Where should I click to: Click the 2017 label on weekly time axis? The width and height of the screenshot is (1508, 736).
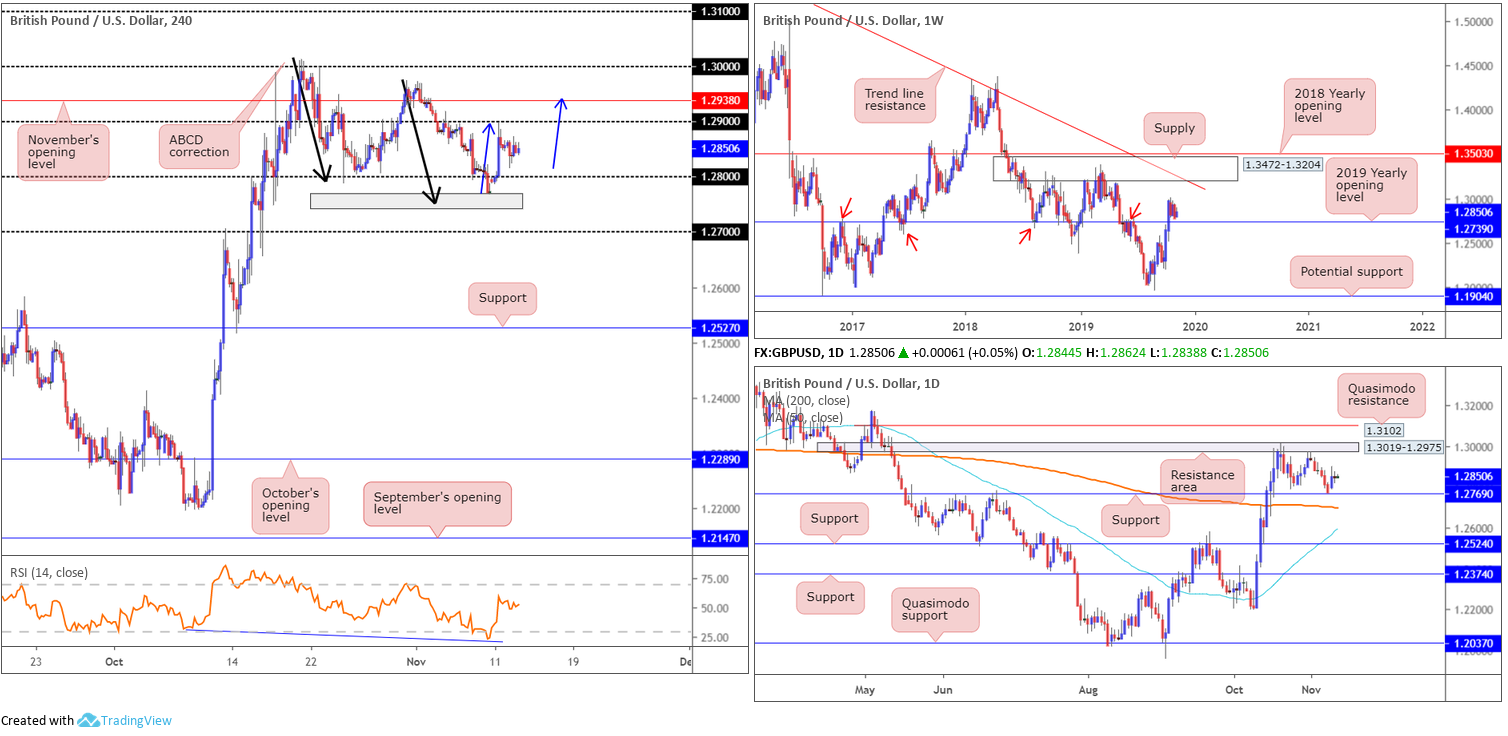852,327
